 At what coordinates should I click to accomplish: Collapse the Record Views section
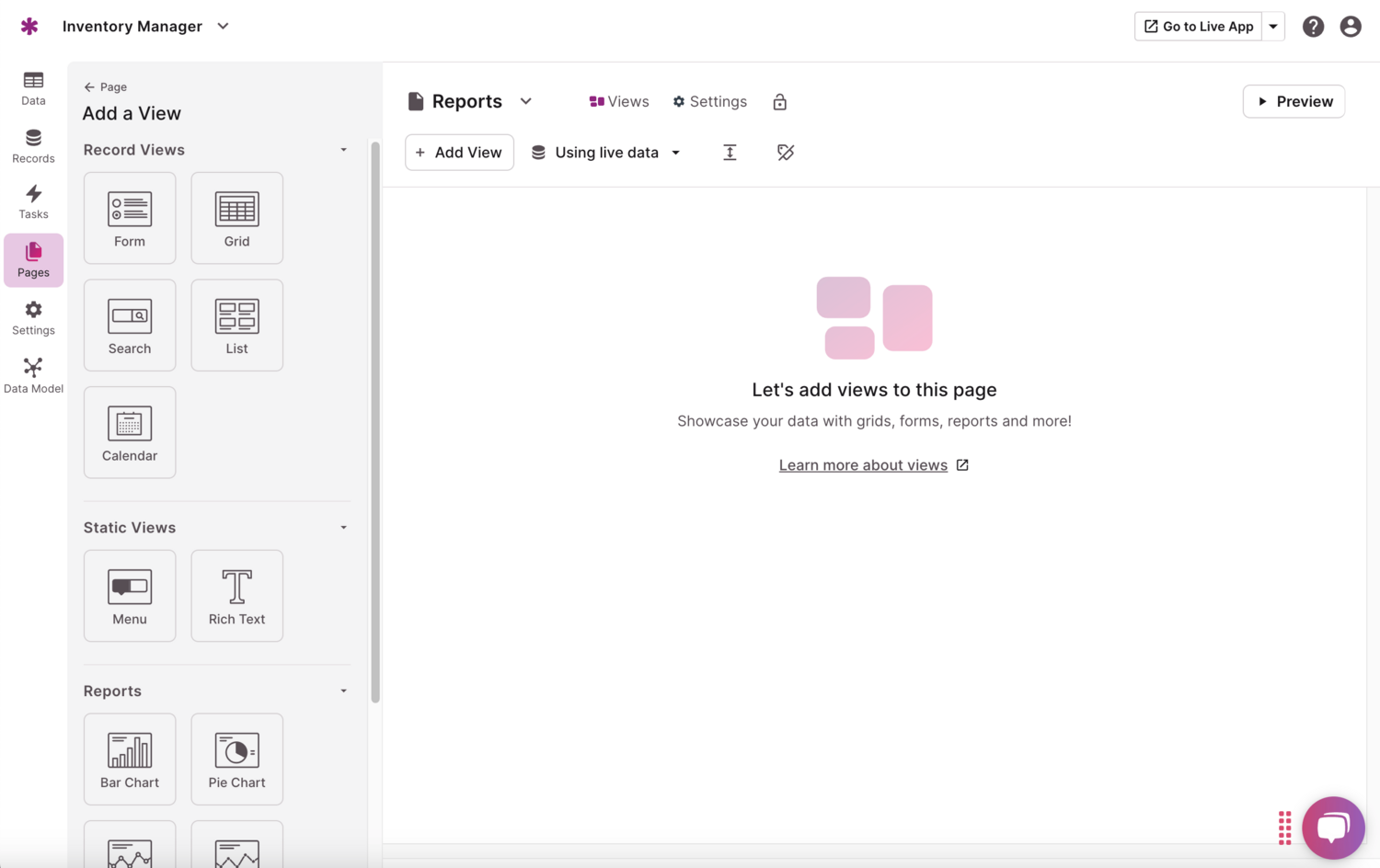click(343, 149)
